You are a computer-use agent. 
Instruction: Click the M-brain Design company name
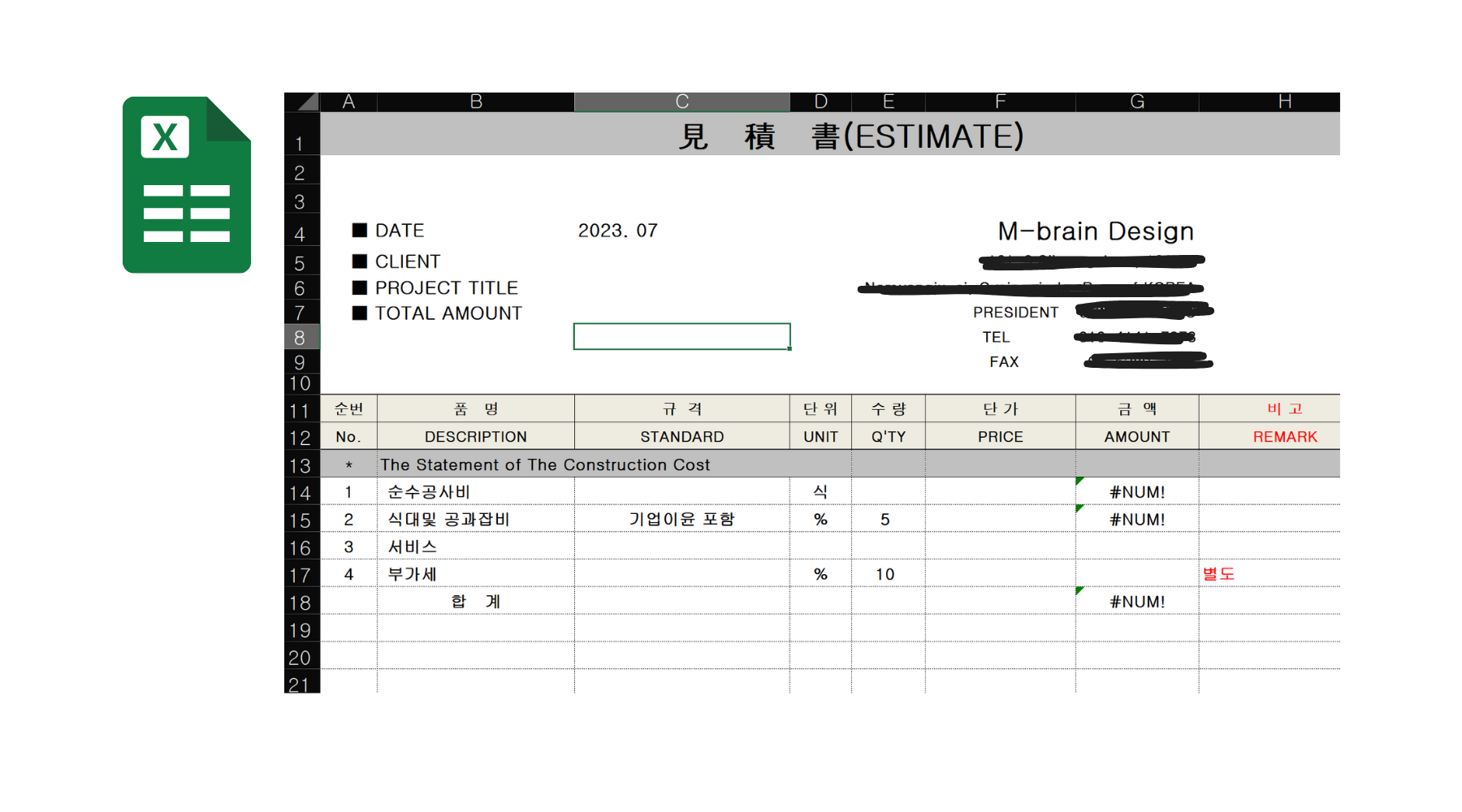1095,231
